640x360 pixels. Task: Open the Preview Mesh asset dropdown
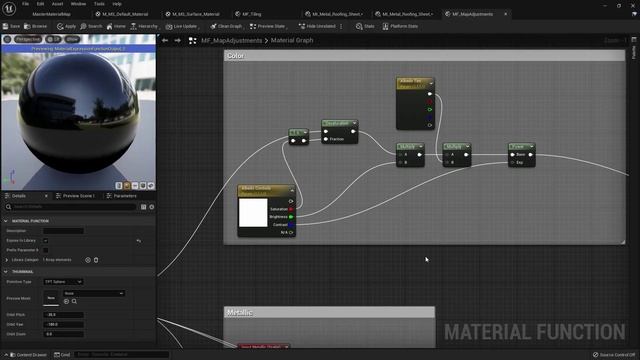(94, 293)
